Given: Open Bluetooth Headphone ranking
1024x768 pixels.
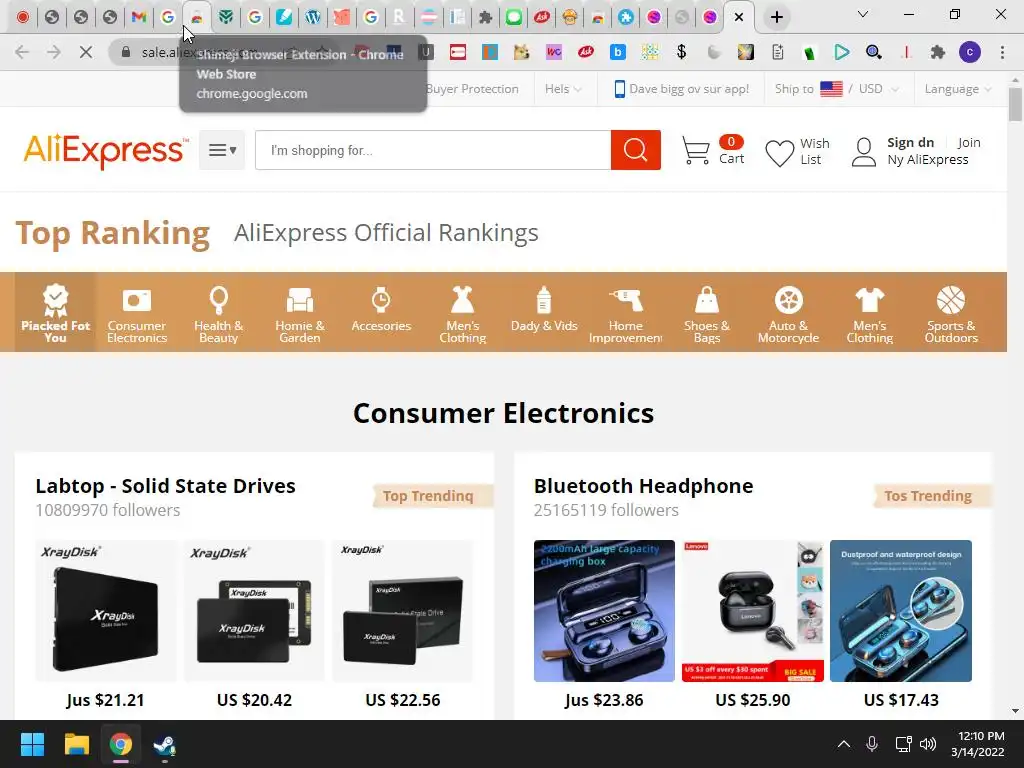Looking at the screenshot, I should click(x=643, y=486).
